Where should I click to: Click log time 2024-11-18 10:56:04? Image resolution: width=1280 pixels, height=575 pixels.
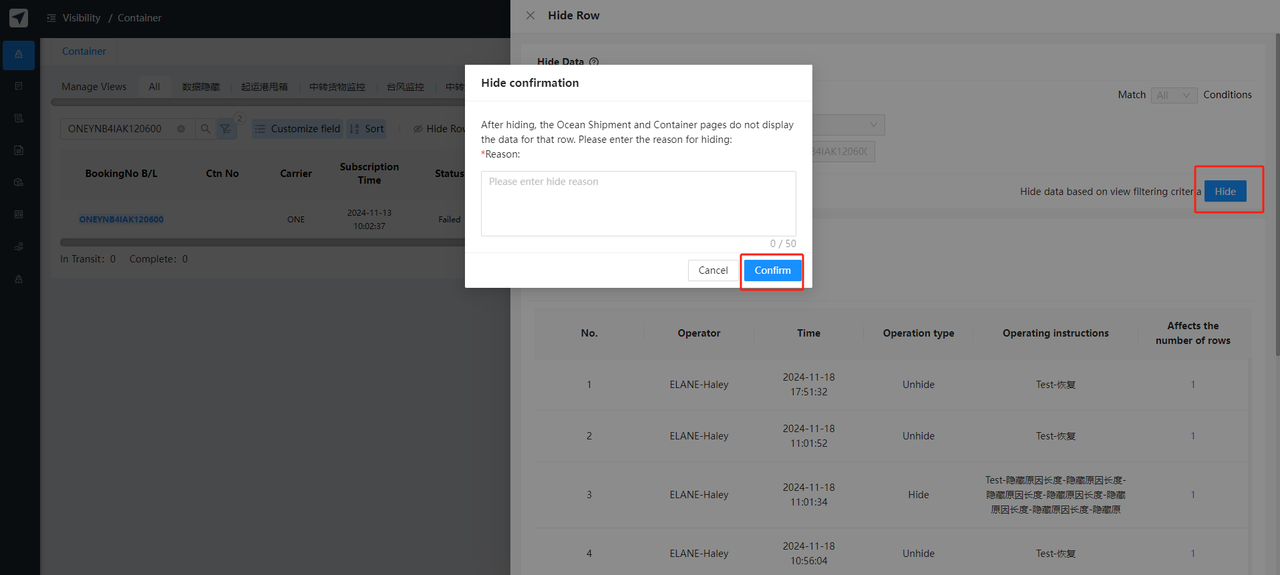809,553
